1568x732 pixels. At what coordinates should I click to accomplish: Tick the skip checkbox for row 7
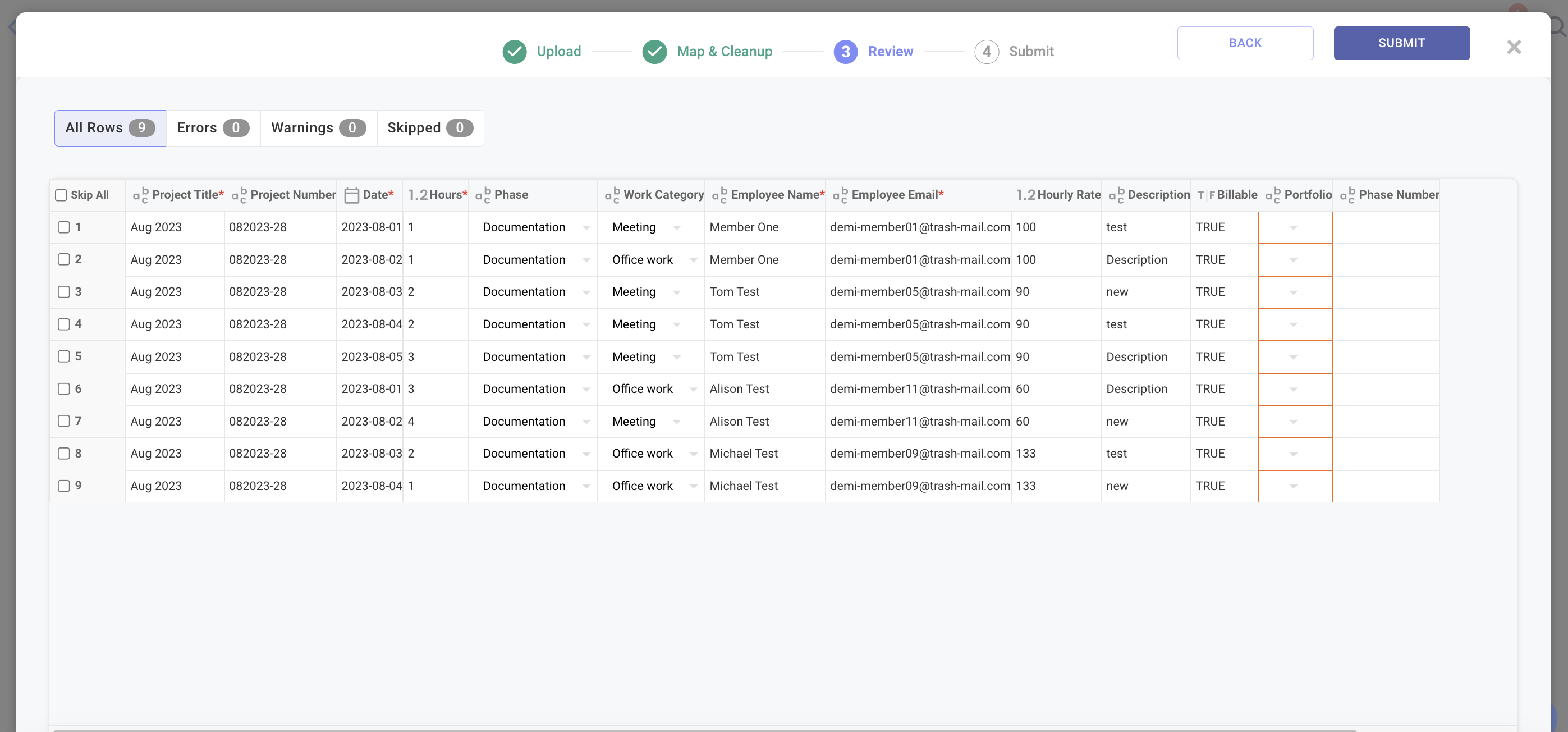click(x=64, y=421)
